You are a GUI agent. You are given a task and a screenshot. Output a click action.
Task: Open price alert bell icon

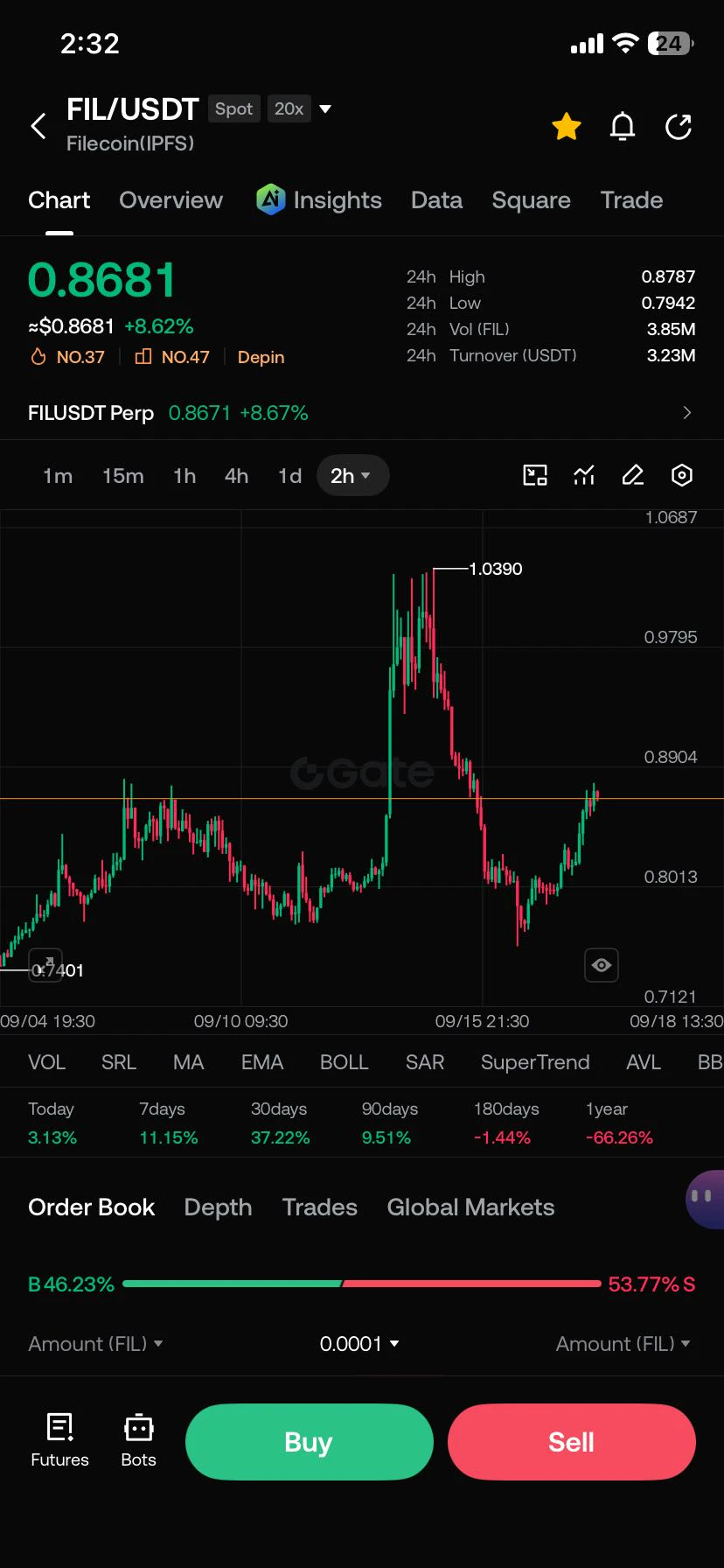[x=622, y=127]
